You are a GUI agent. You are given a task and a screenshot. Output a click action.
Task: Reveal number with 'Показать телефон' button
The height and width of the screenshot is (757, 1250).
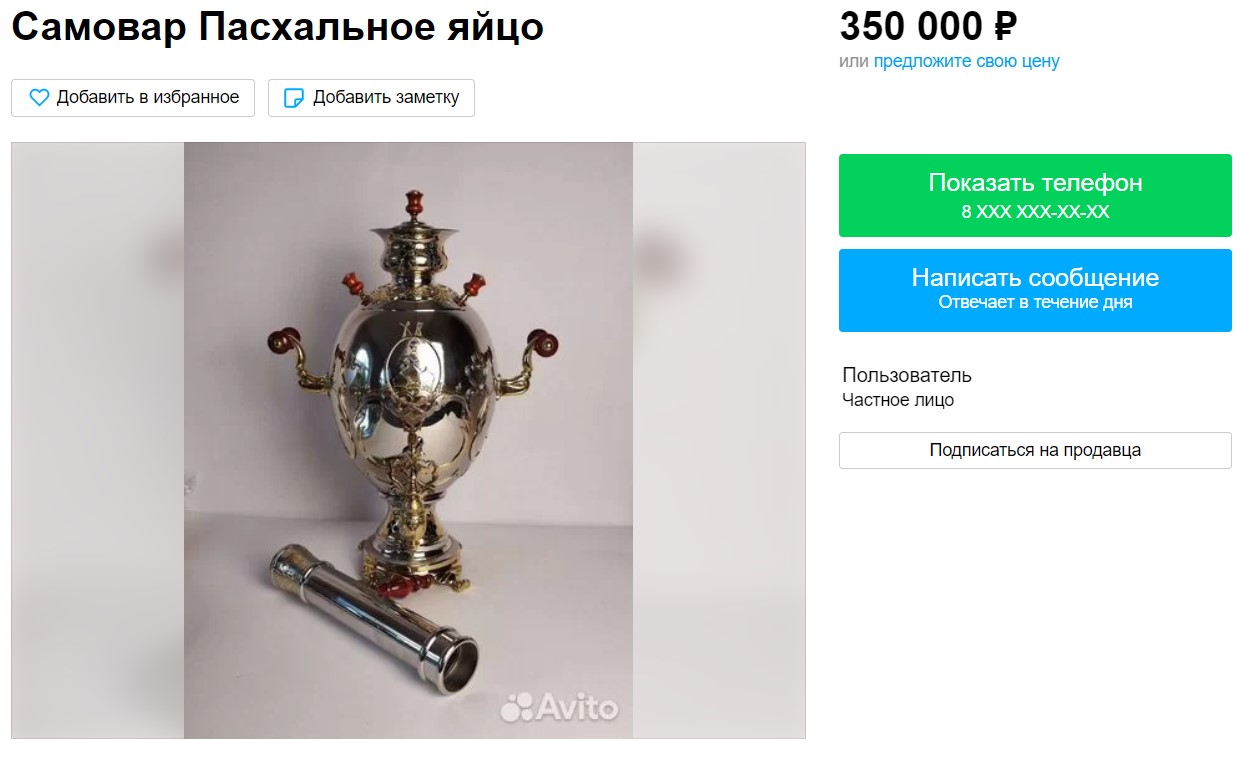[1035, 195]
